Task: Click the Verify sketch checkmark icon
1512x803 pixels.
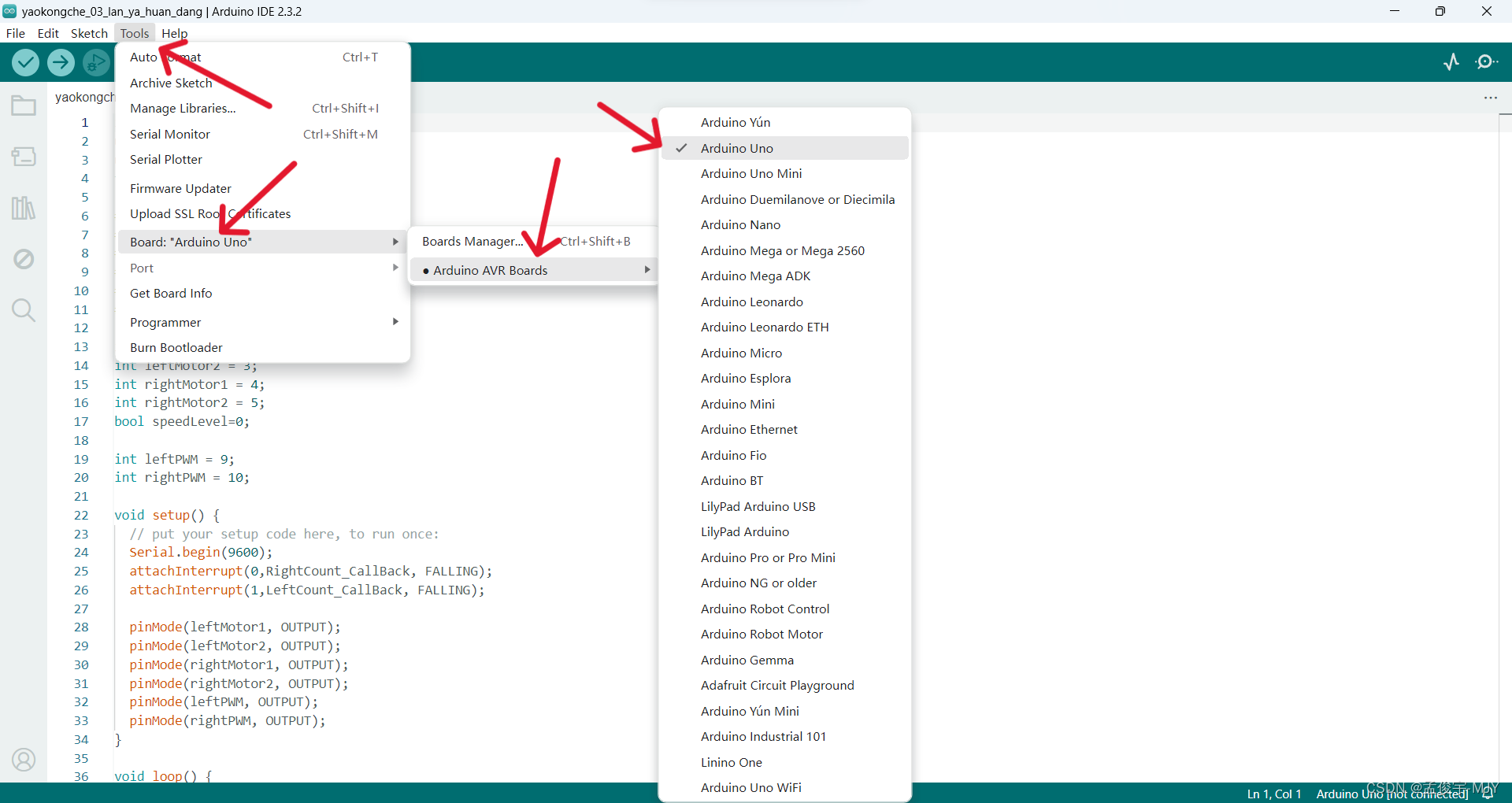Action: click(25, 62)
